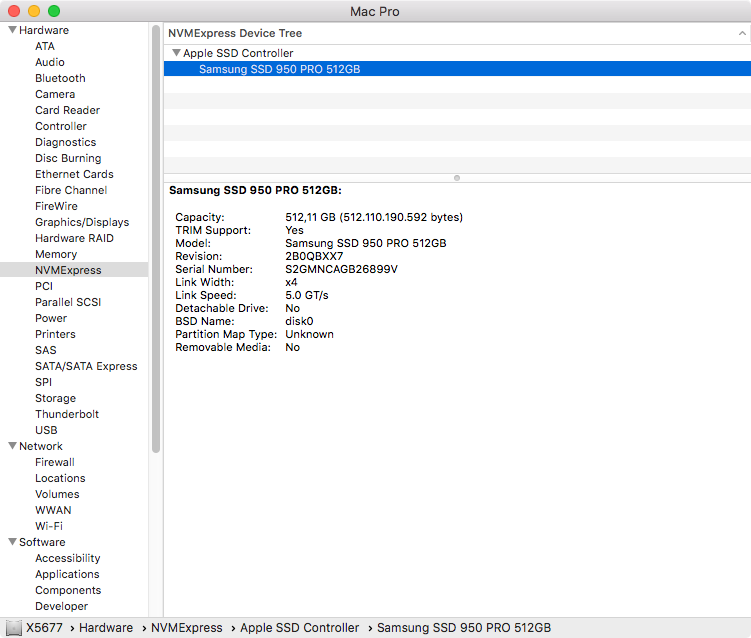
Task: Select Firewall under Network
Action: pyautogui.click(x=55, y=462)
